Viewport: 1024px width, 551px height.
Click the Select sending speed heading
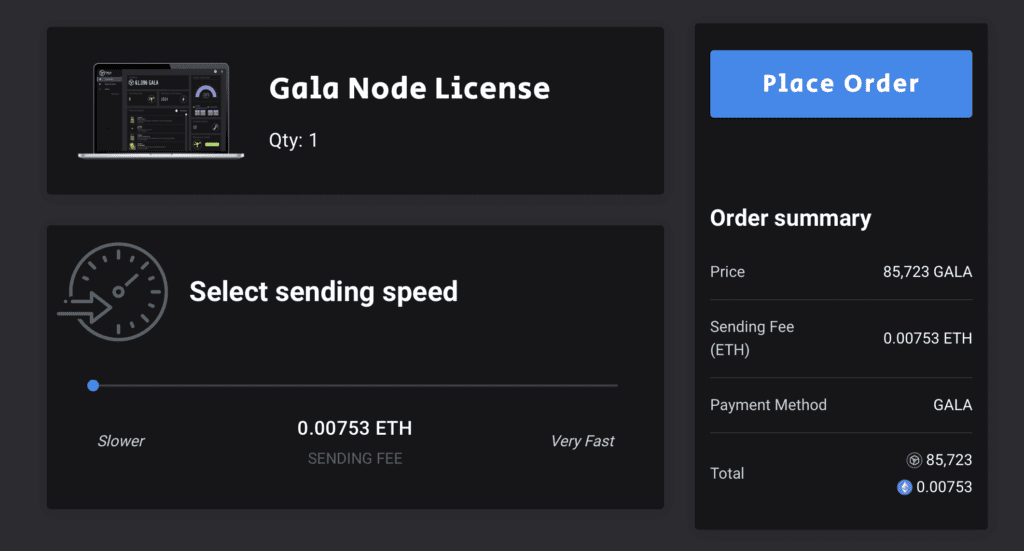point(323,292)
